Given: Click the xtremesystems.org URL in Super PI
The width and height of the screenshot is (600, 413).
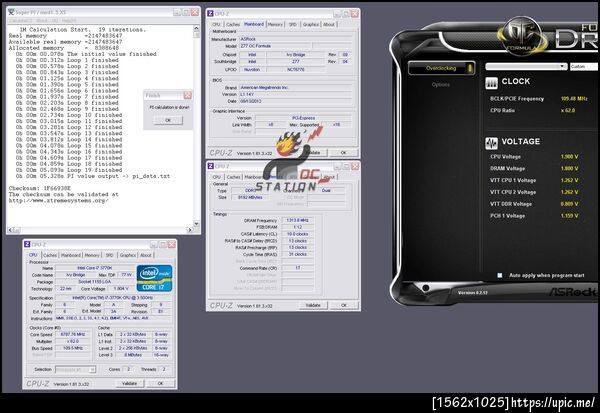Looking at the screenshot, I should (59, 201).
